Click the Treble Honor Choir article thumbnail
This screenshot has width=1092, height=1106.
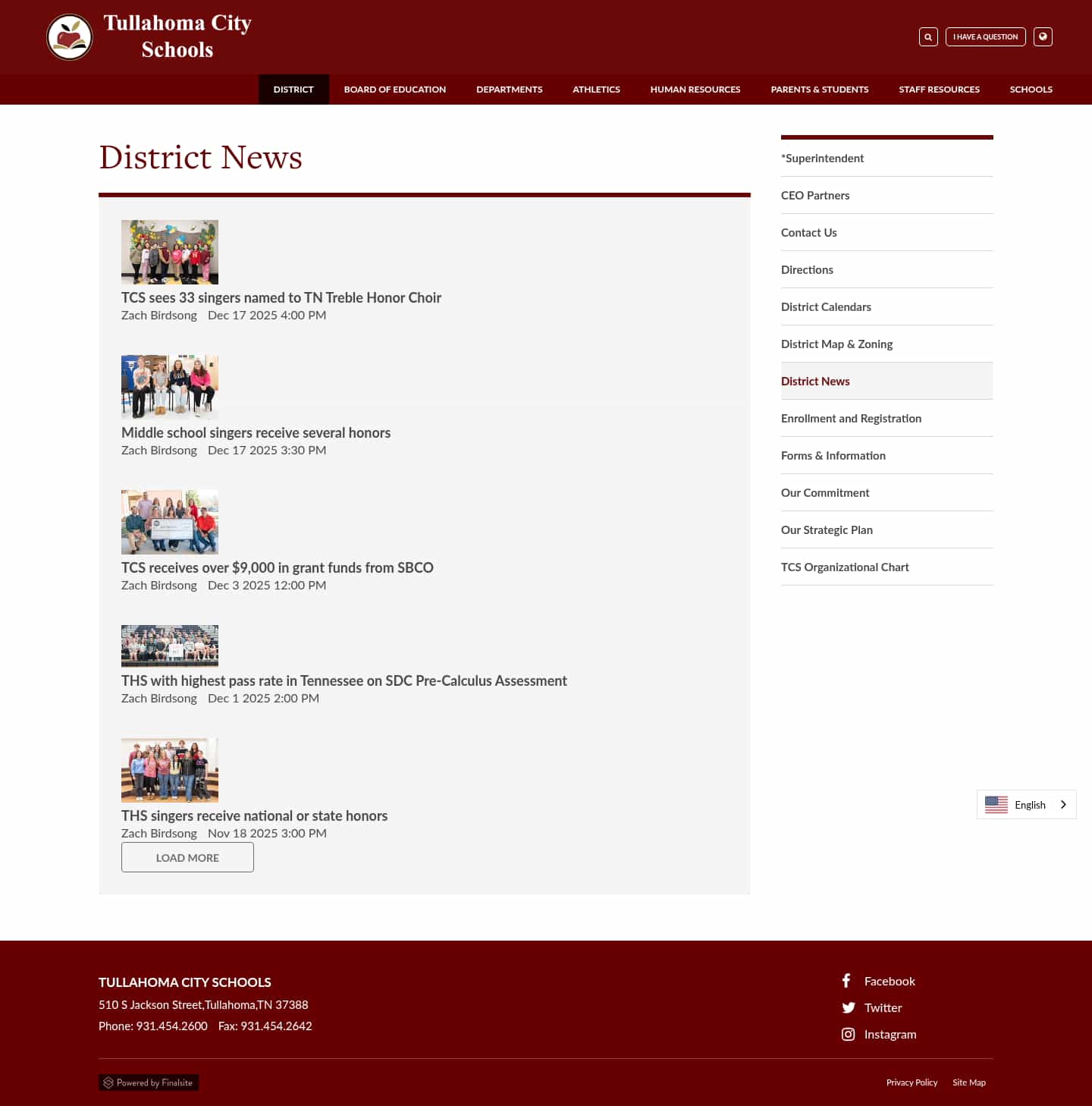(169, 251)
